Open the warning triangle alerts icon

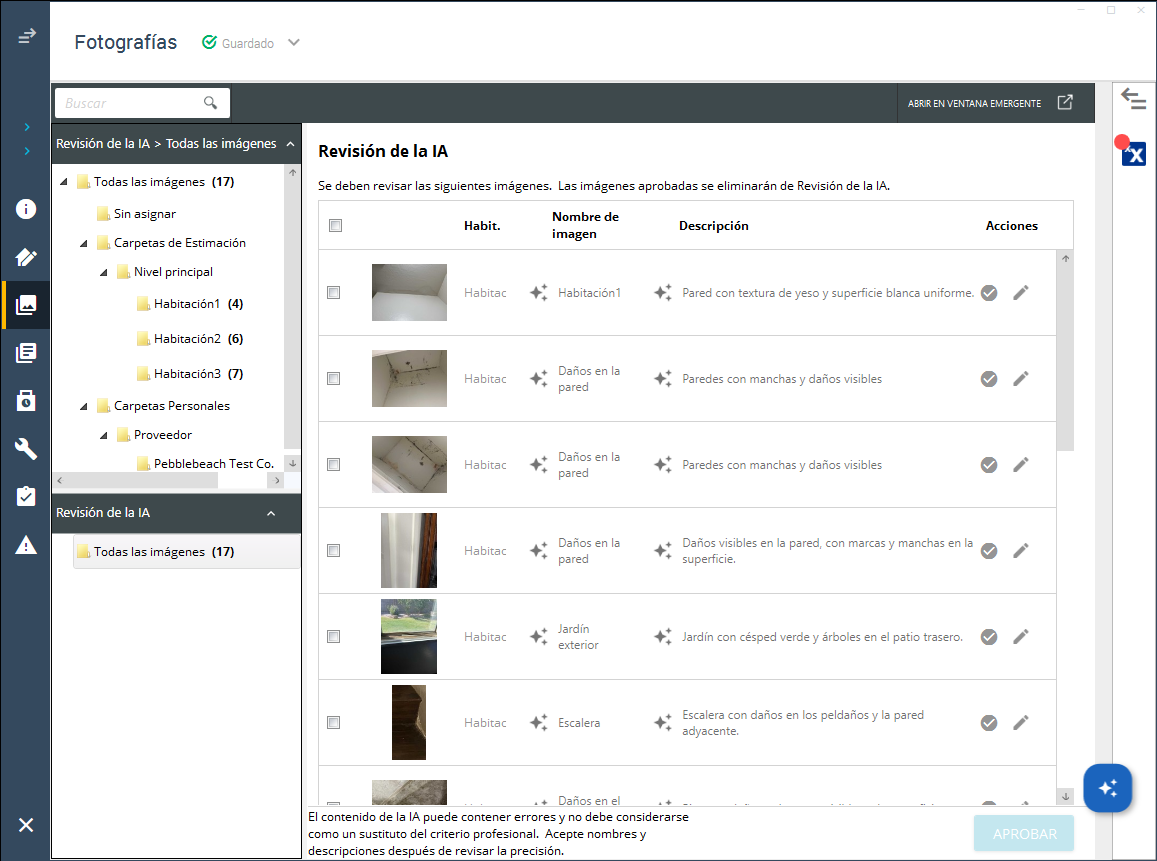26,545
